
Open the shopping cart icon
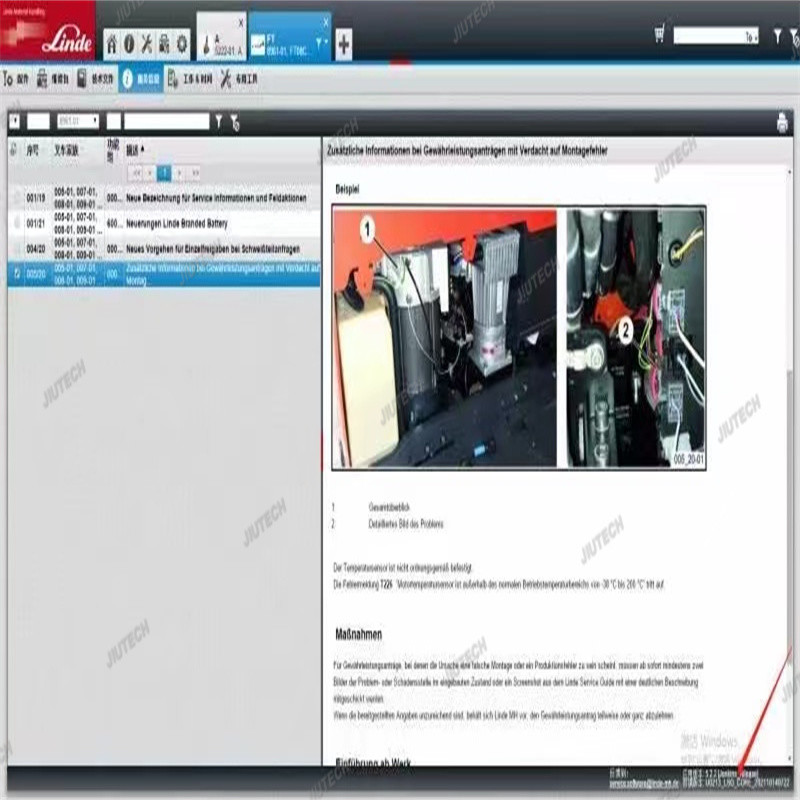coord(659,35)
